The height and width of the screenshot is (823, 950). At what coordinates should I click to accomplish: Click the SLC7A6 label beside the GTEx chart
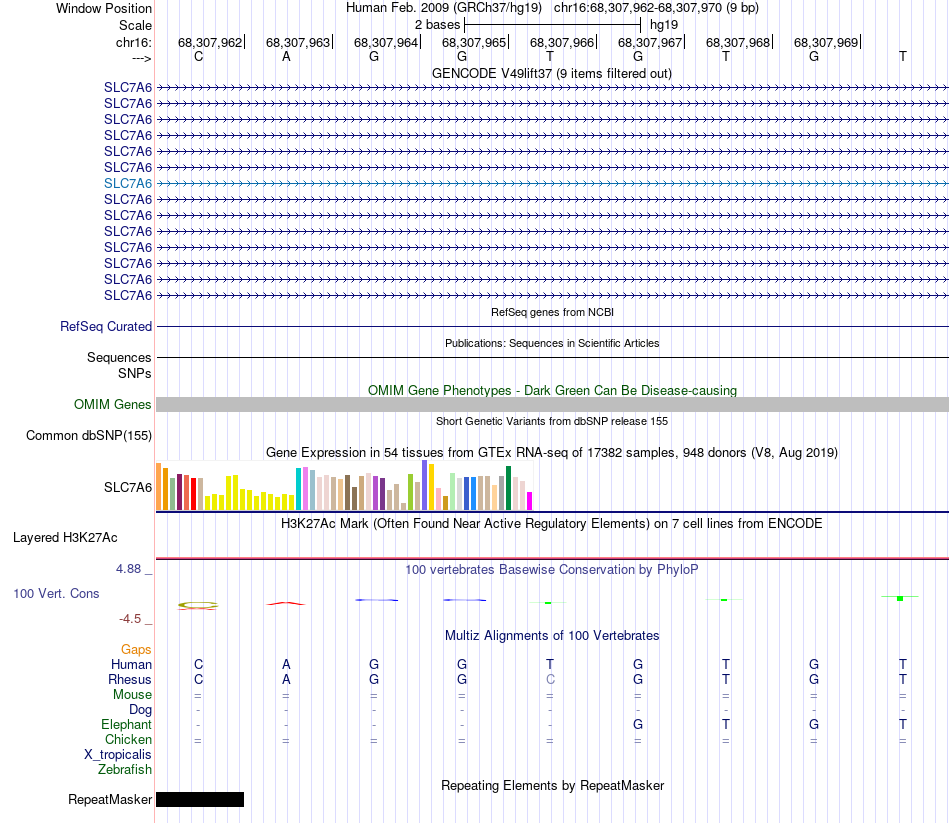(128, 487)
